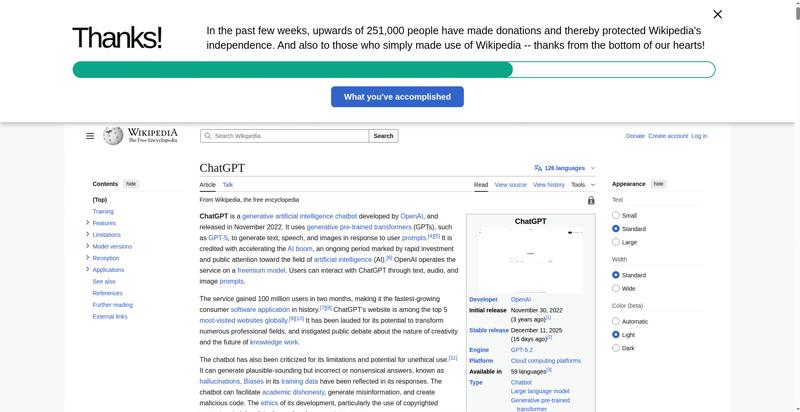
Task: Click the What you've accomplished button
Action: pos(397,97)
